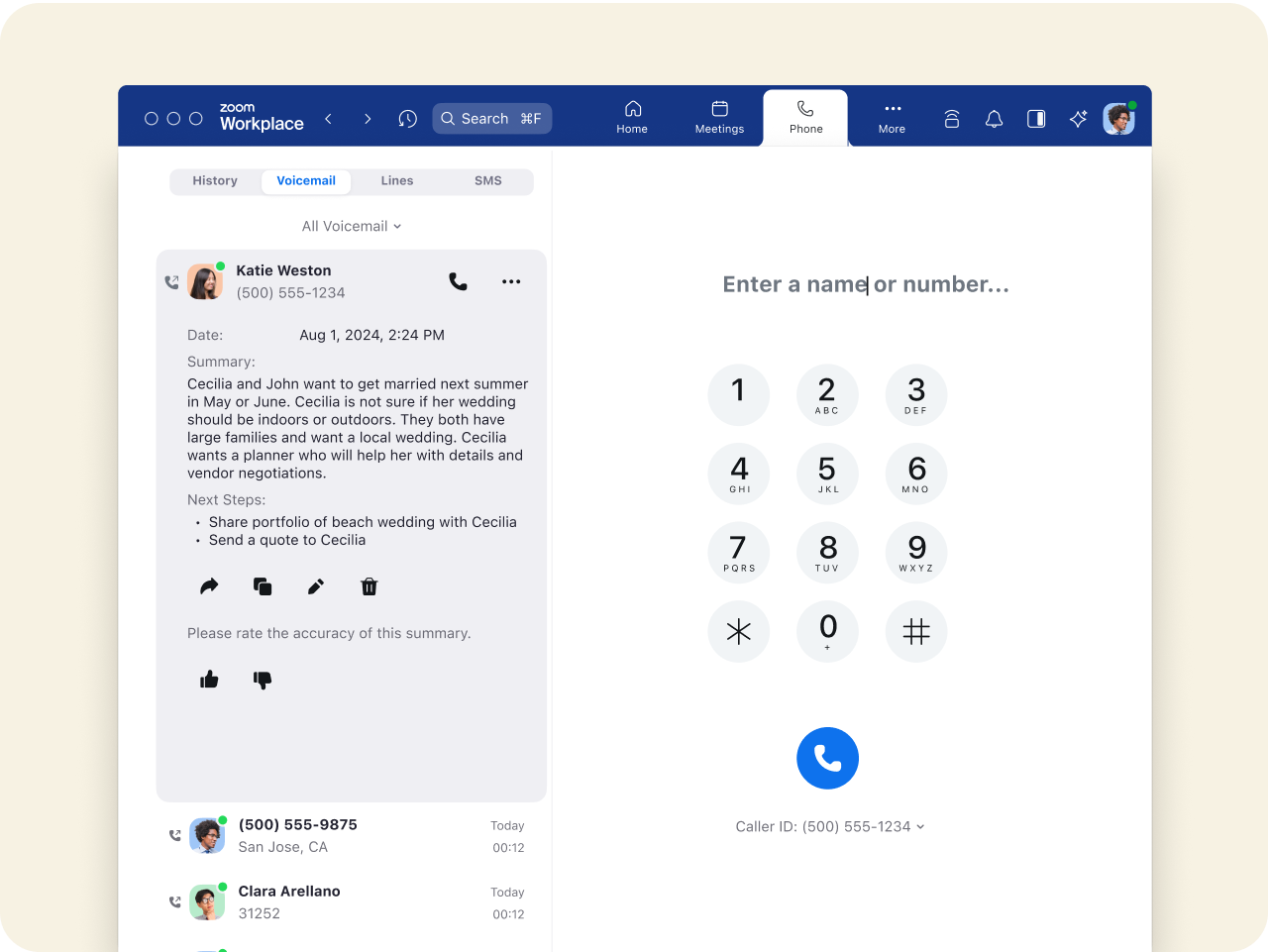Rate summary with thumbs down
Viewport: 1268px width, 952px height.
pos(263,680)
